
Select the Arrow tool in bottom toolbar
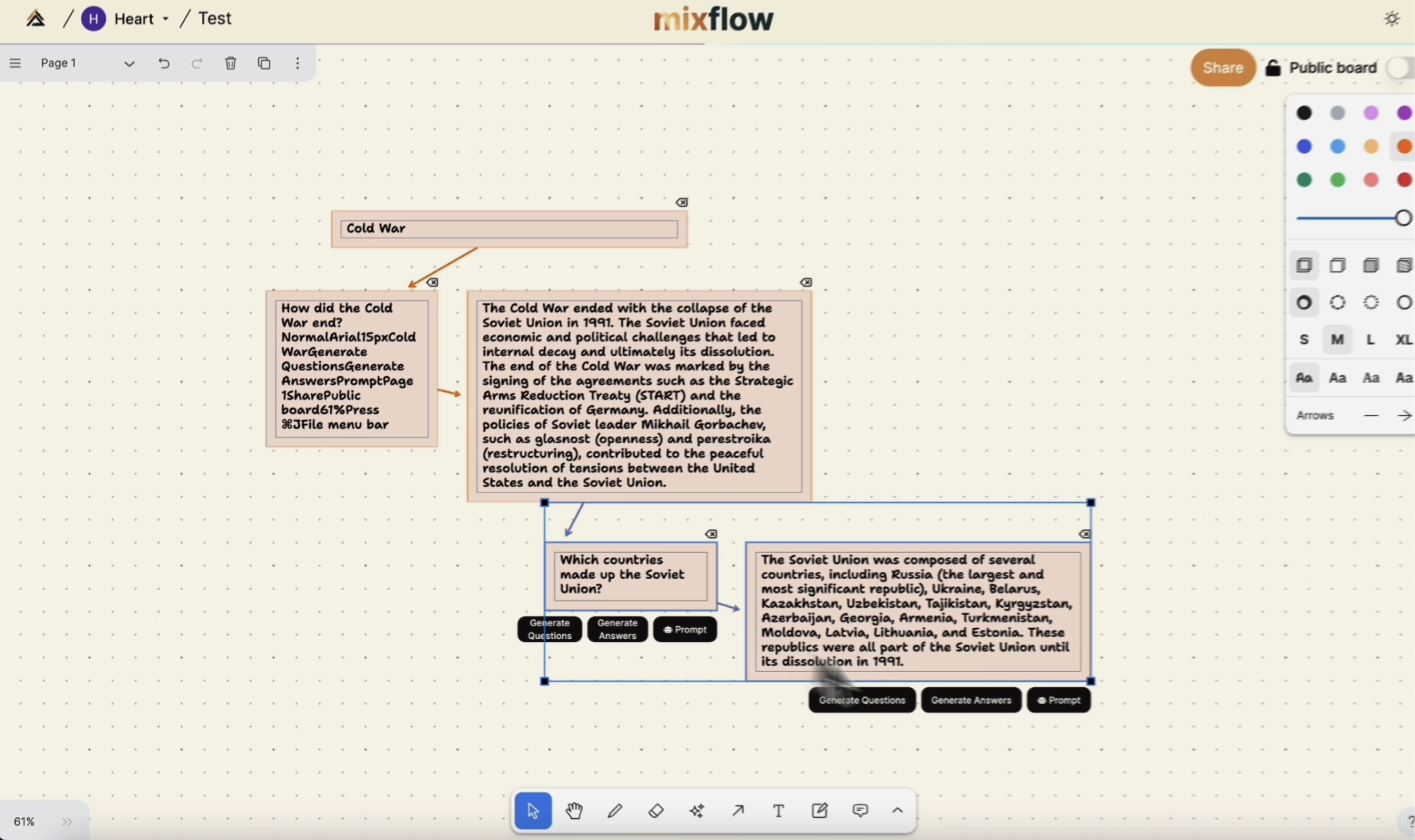(x=738, y=811)
